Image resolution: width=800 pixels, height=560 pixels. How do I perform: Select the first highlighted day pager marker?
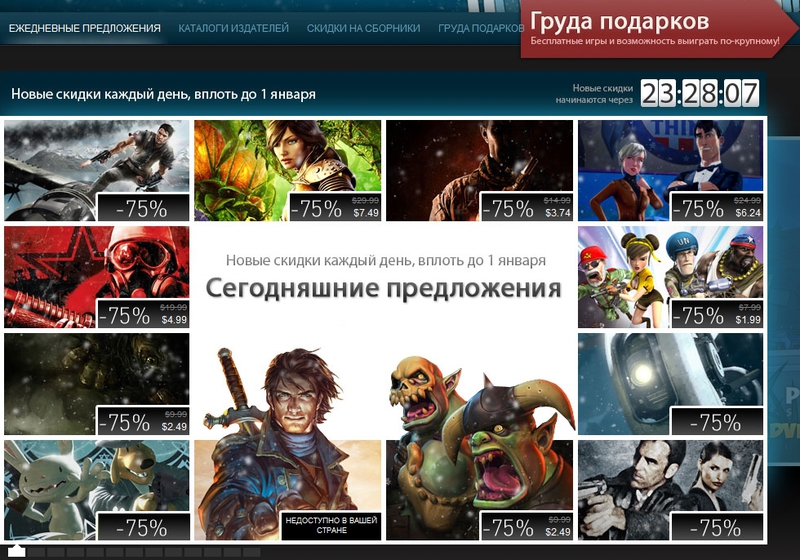point(17,551)
